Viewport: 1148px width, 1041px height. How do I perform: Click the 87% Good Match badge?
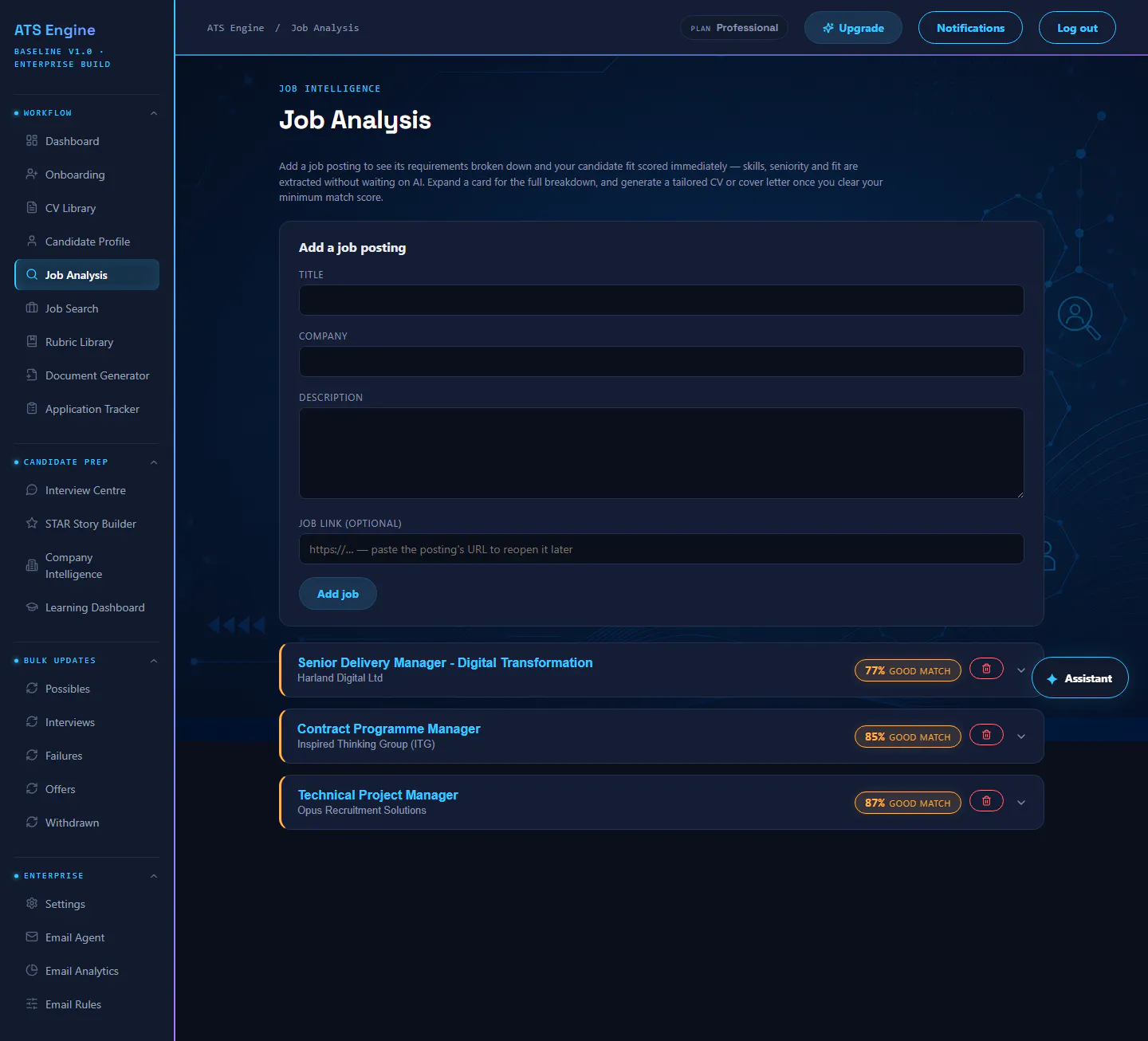[908, 803]
